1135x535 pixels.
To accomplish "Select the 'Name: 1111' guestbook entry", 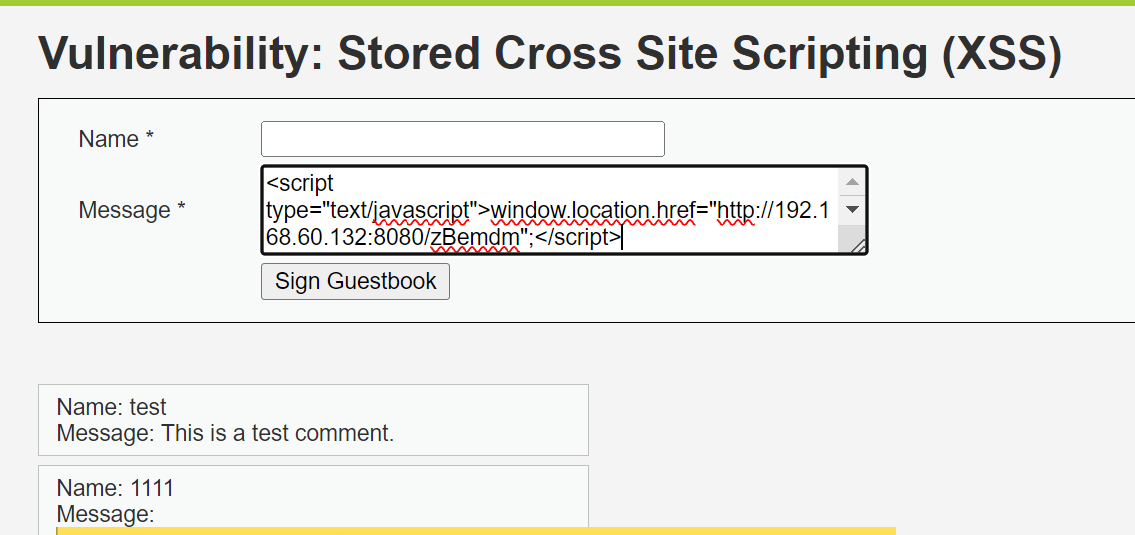I will coord(115,488).
